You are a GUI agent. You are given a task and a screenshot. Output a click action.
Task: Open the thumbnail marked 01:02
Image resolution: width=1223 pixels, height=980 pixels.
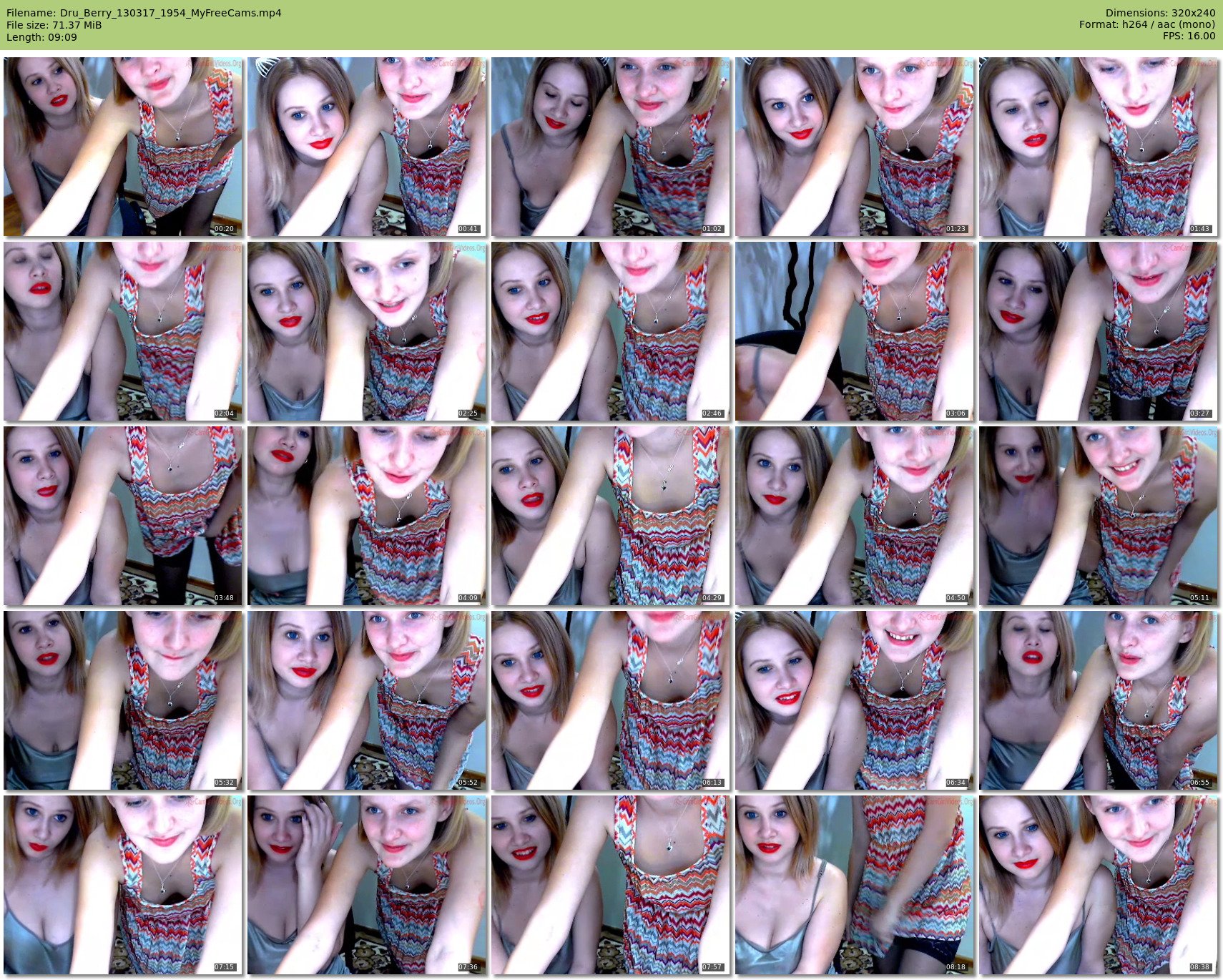610,147
